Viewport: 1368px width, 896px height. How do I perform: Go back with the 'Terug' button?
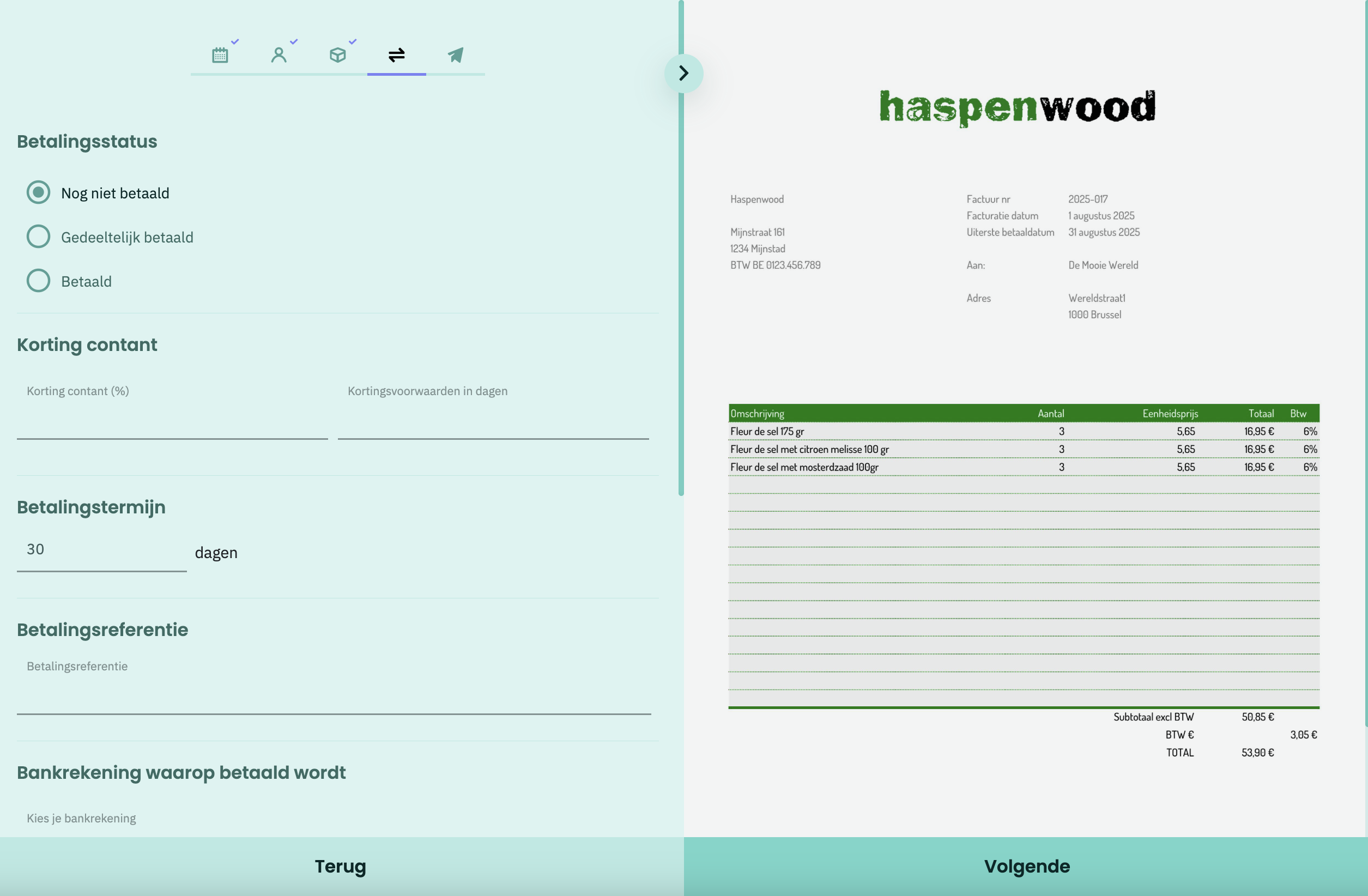(341, 867)
